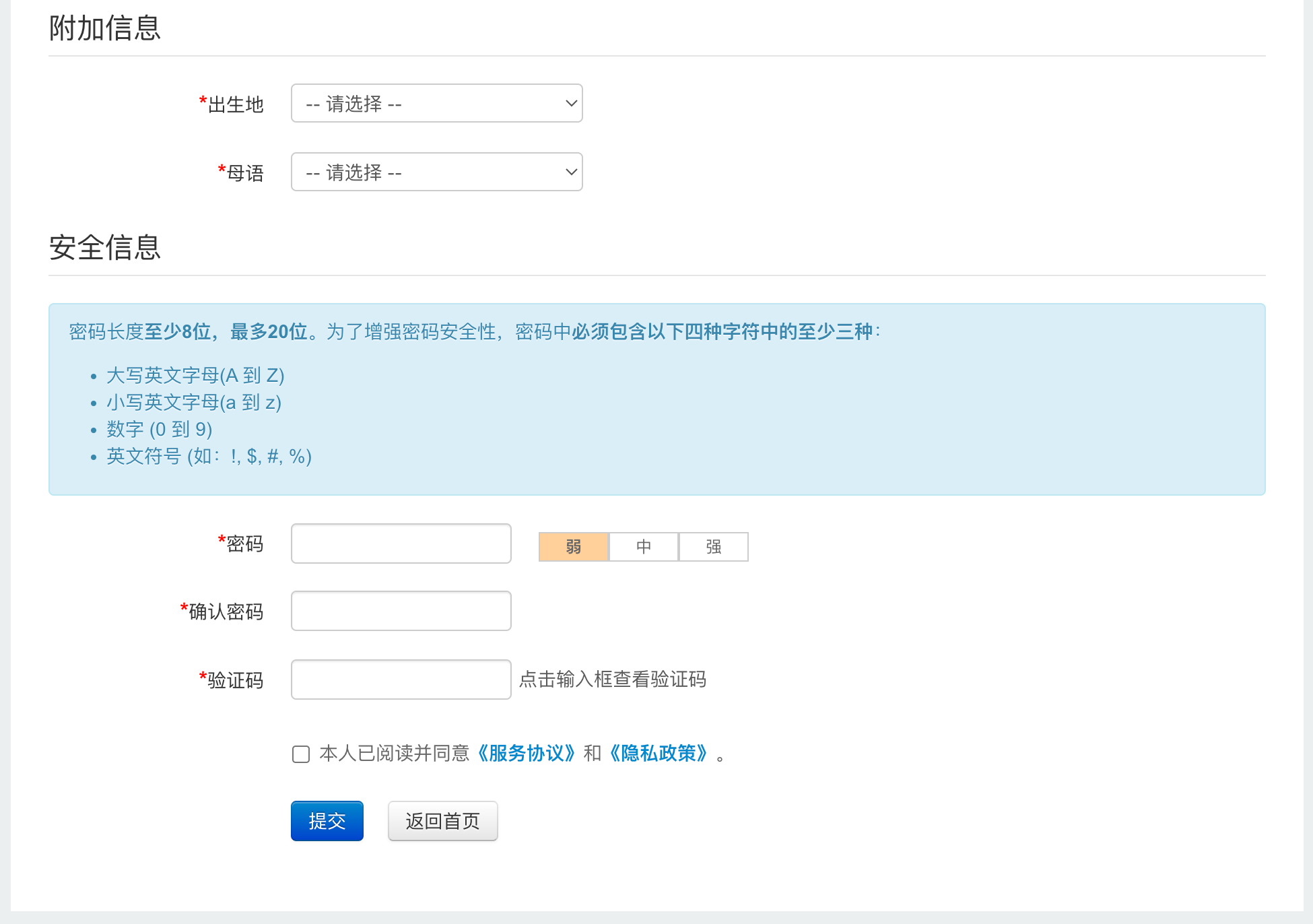
Task: Open the 出生地 dropdown
Action: point(436,103)
